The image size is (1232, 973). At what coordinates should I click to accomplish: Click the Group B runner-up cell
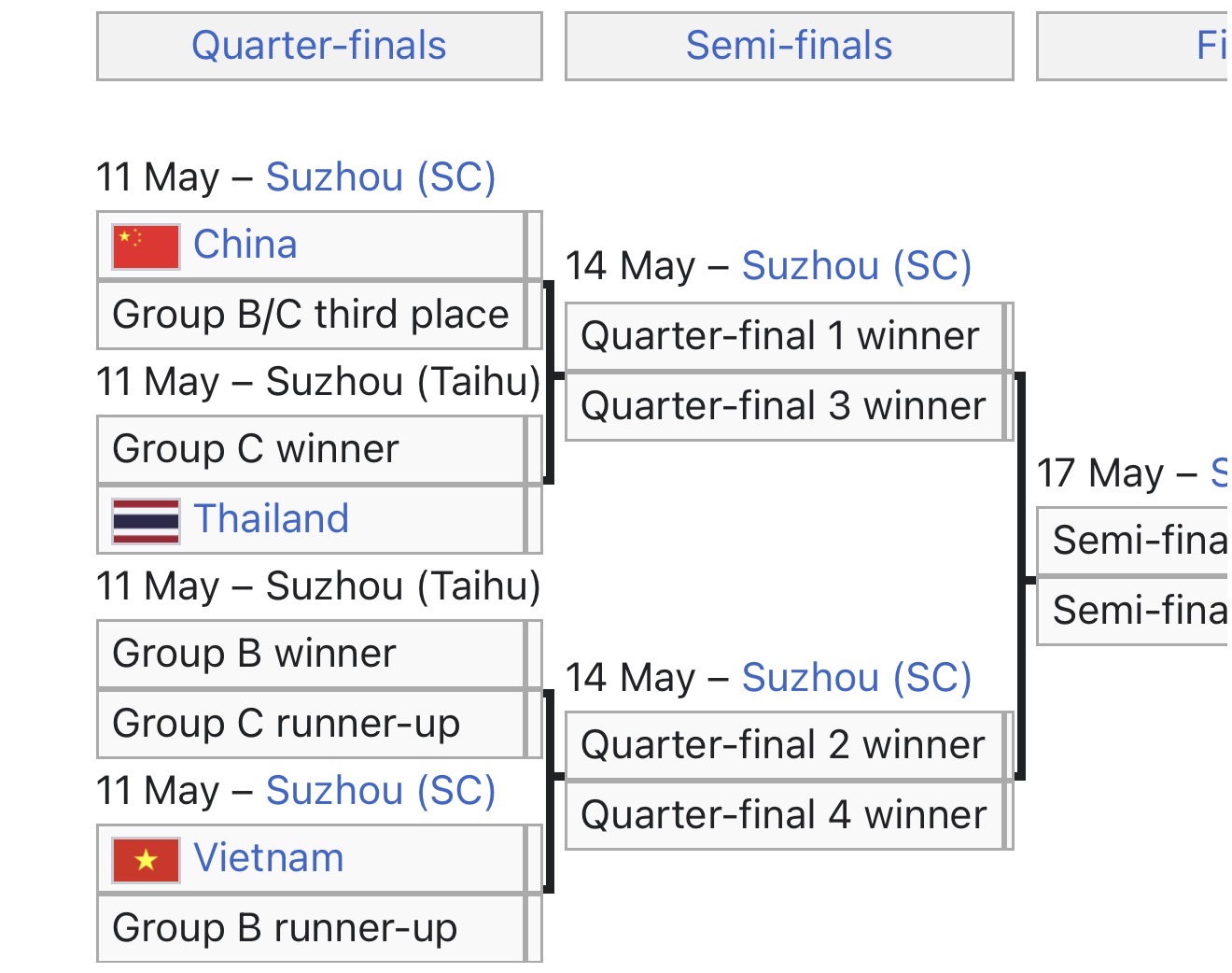click(312, 928)
